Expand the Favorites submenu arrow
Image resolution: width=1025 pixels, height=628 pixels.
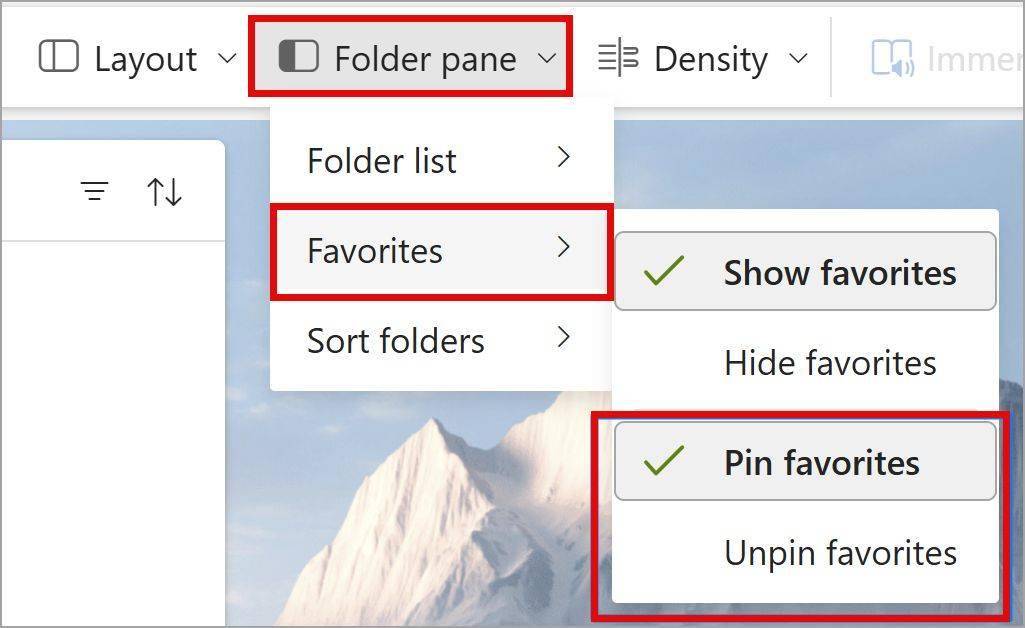[563, 246]
